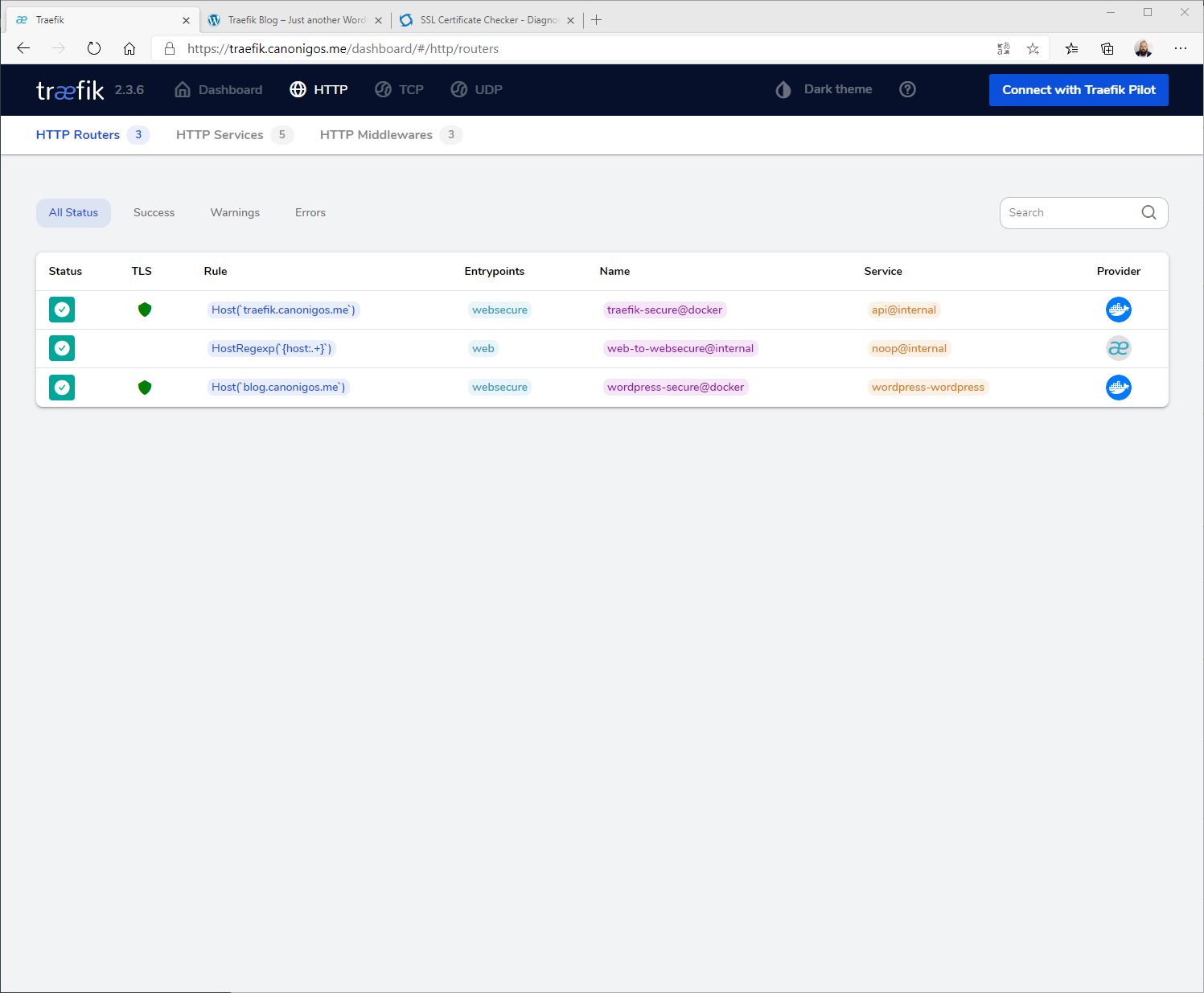This screenshot has height=993, width=1204.
Task: Click the Search input field
Action: 1068,212
